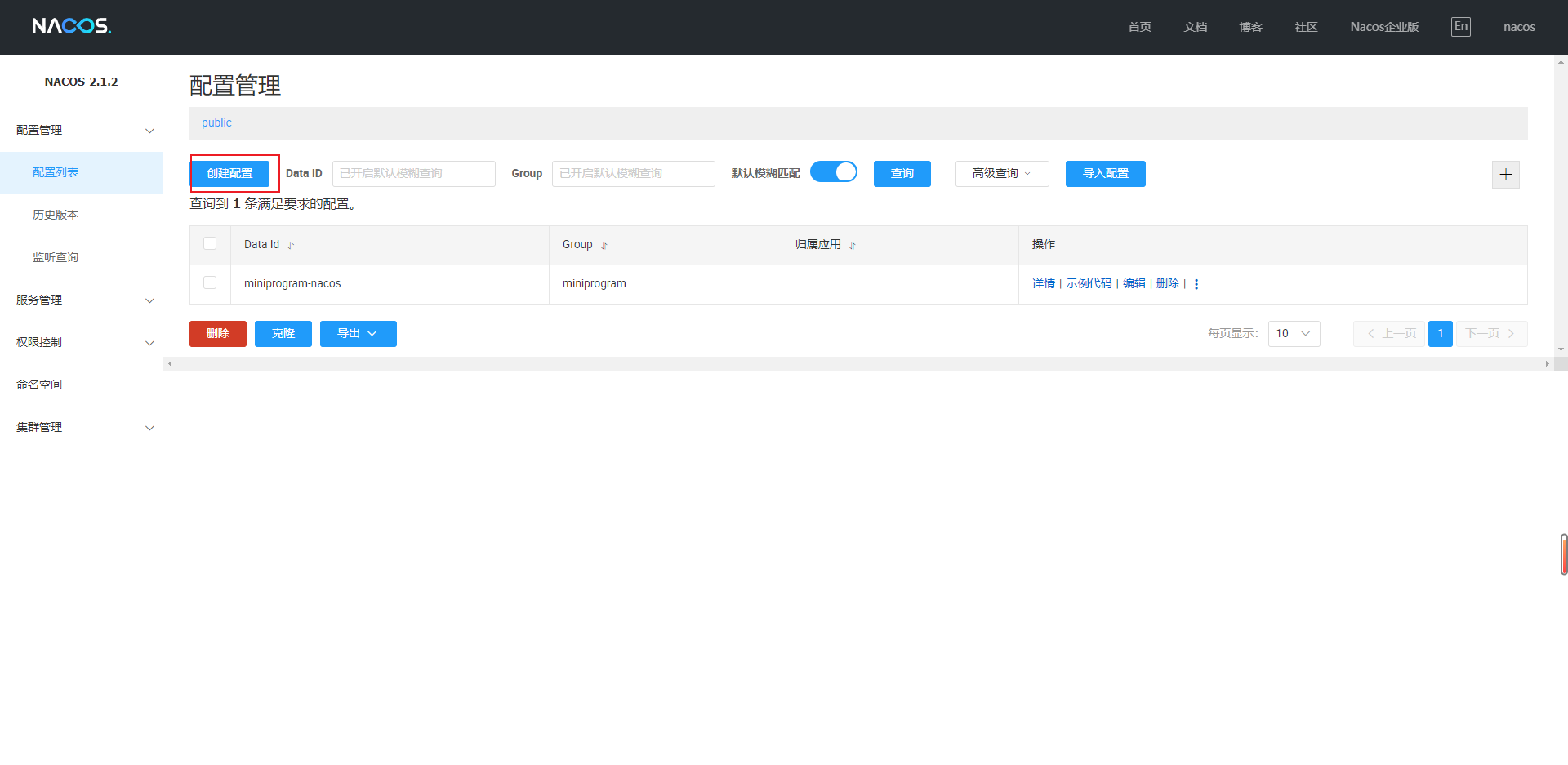
Task: Open the 高级查询 dropdown
Action: click(x=1001, y=173)
